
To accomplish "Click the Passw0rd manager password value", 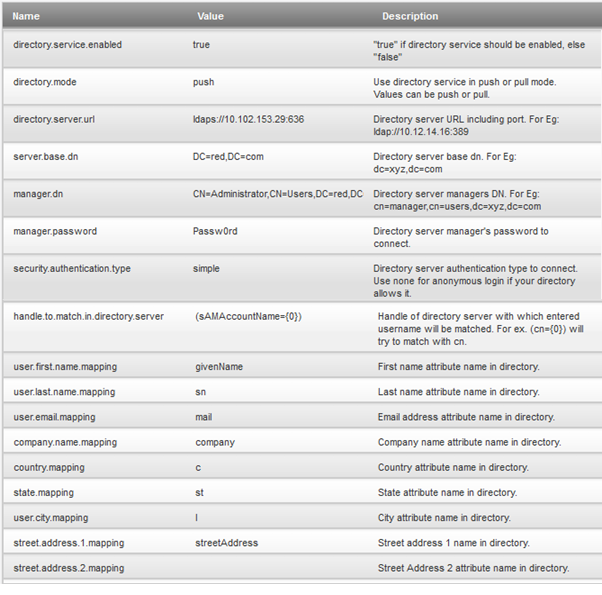I will click(215, 231).
